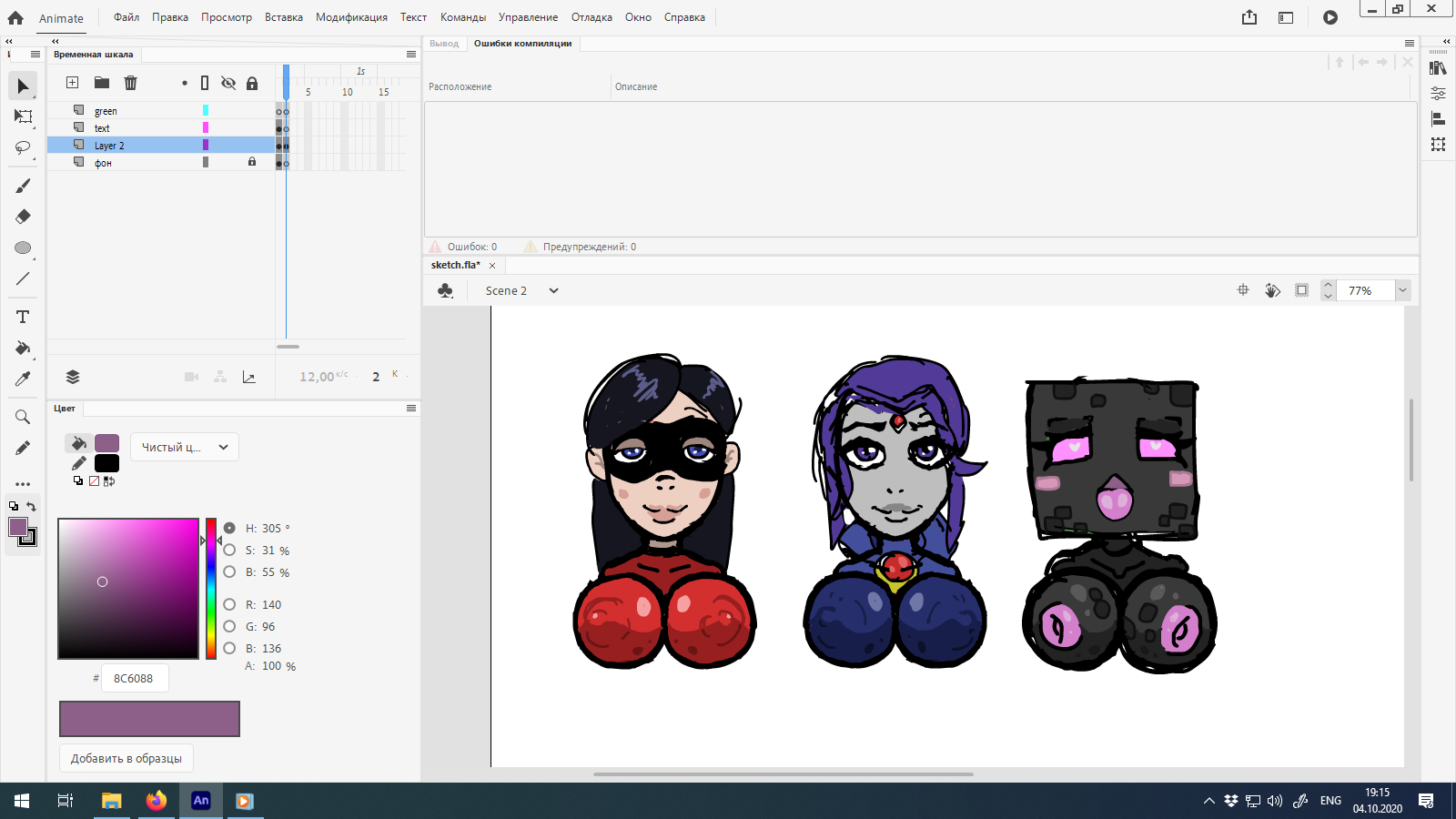Select the R red radio button
The image size is (1456, 819).
pos(229,604)
